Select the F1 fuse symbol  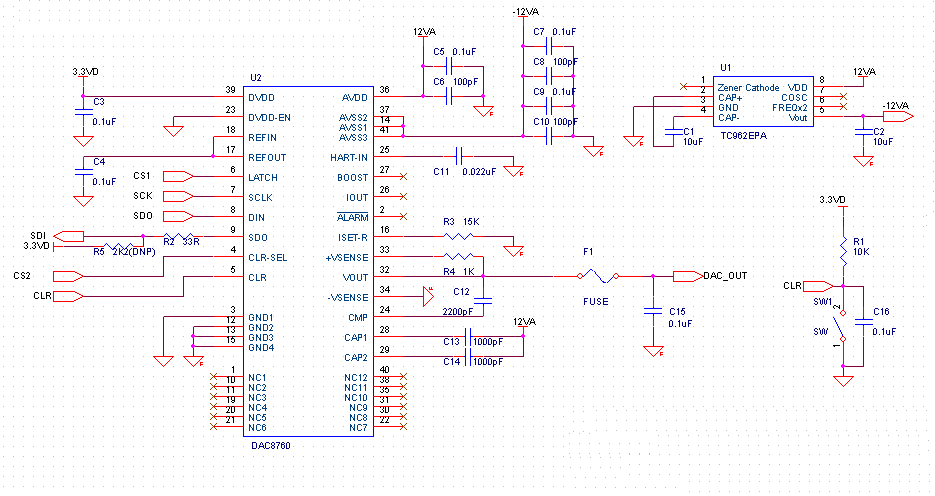coord(597,276)
